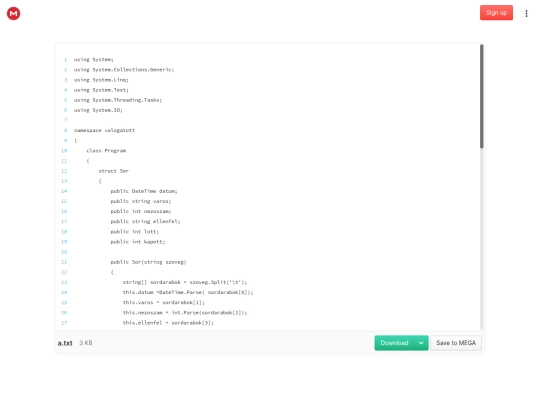Click line 'public int nezoszam;'
This screenshot has height=405, width=540.
(x=141, y=211)
